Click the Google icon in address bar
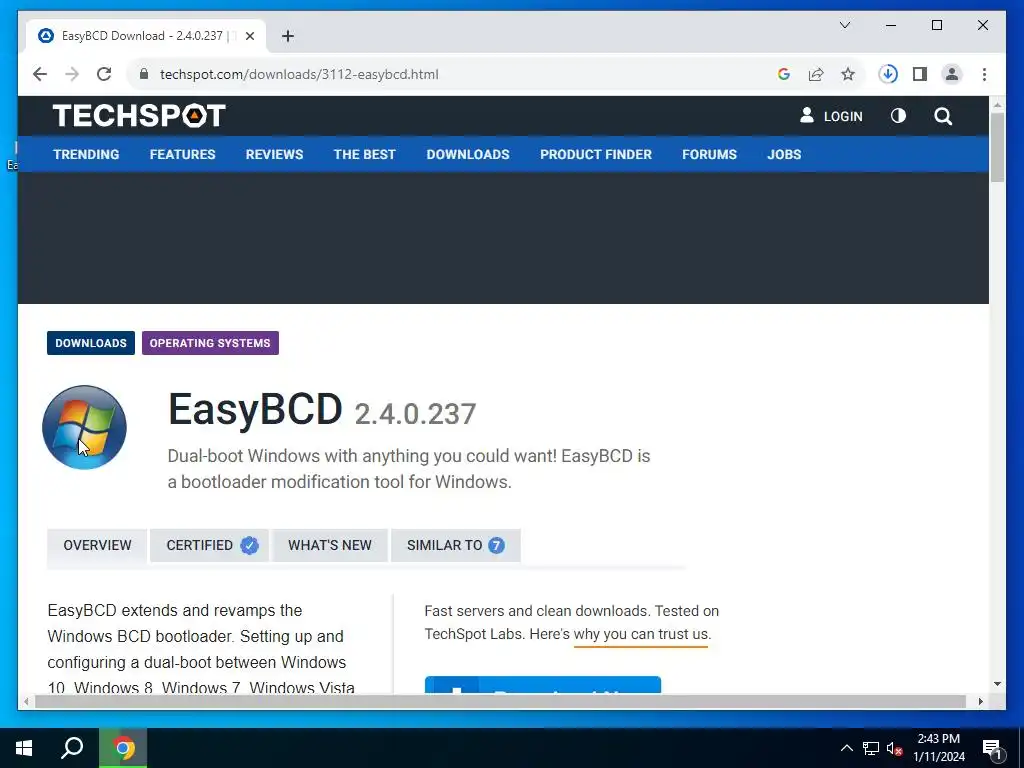 [x=784, y=74]
